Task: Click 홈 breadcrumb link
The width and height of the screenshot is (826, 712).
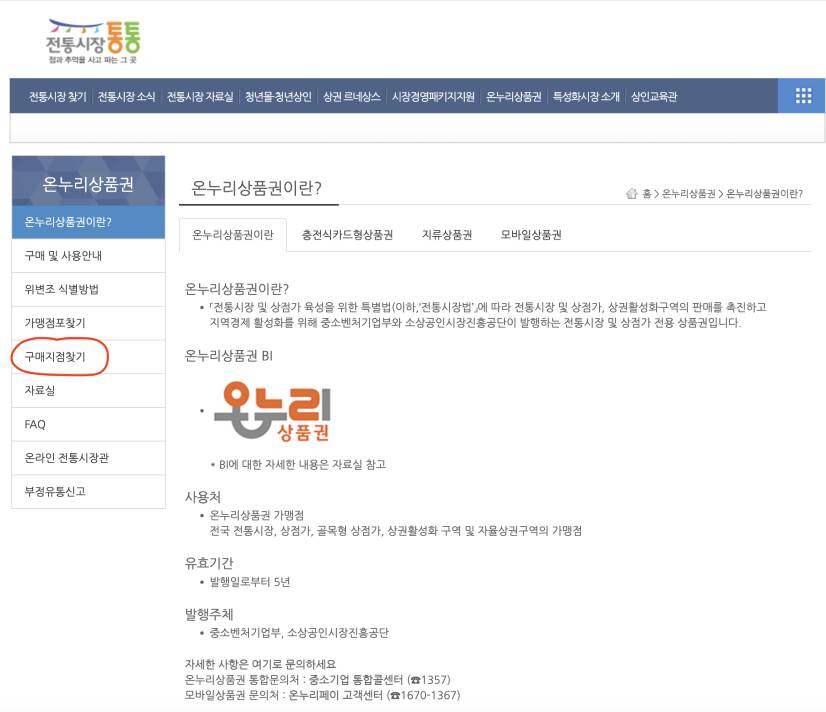Action: 646,194
